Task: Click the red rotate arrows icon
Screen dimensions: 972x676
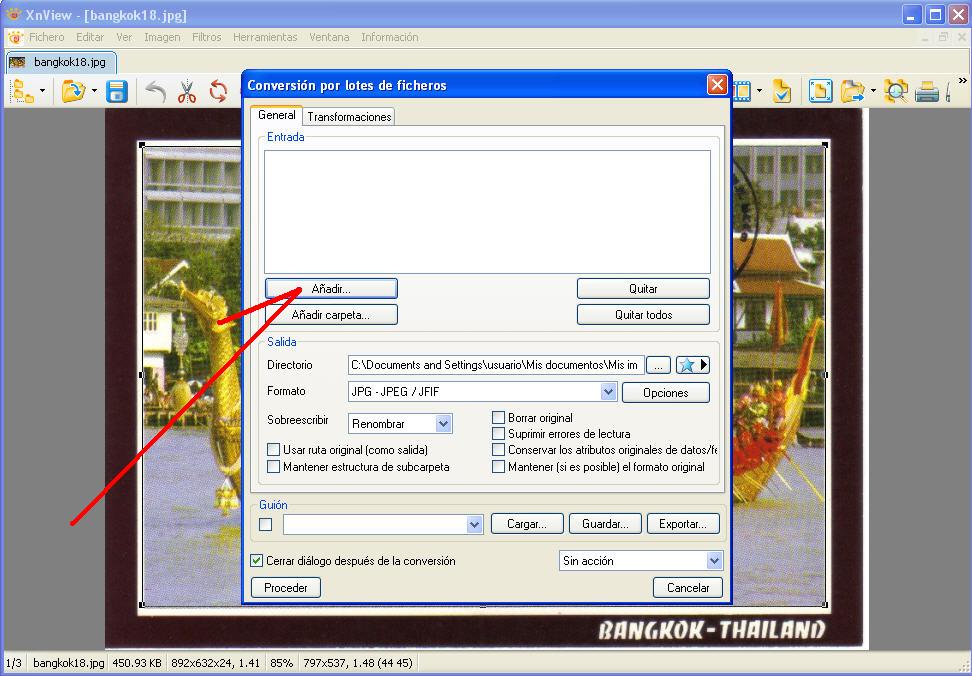Action: tap(218, 91)
